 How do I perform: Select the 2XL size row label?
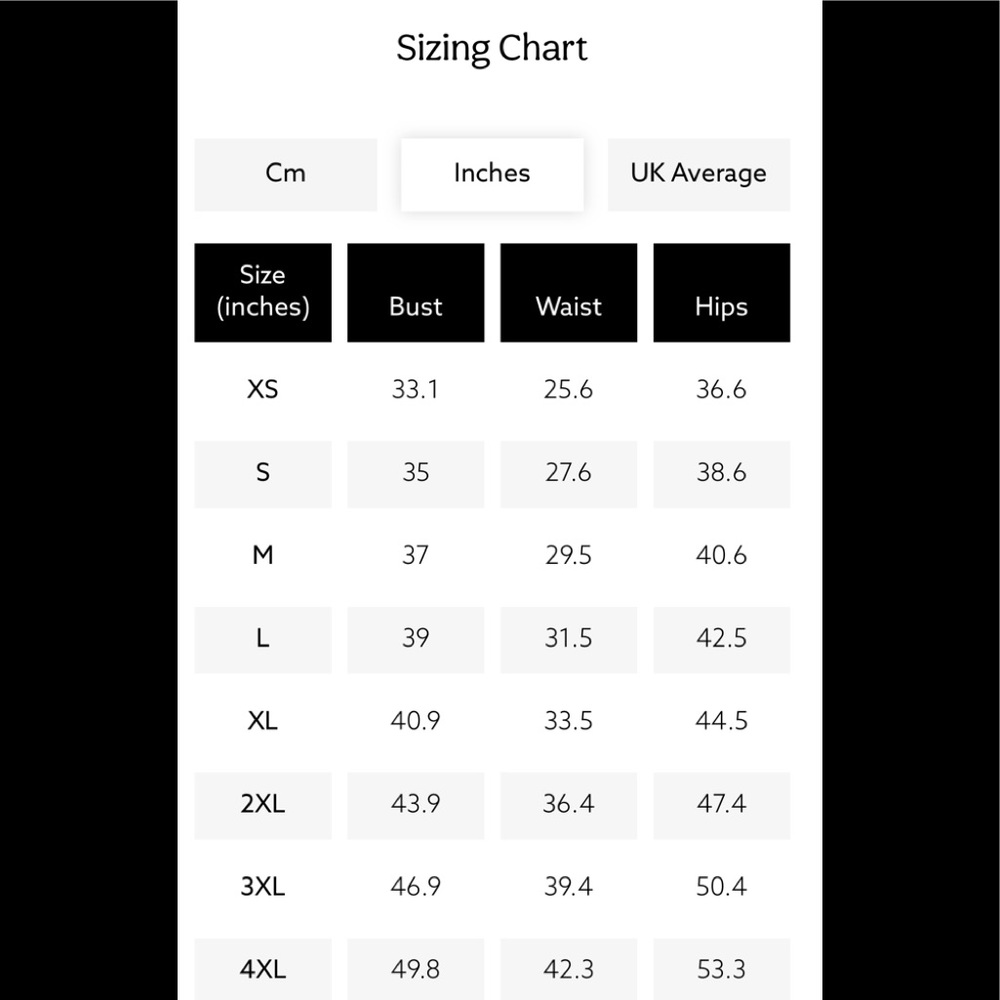point(263,804)
